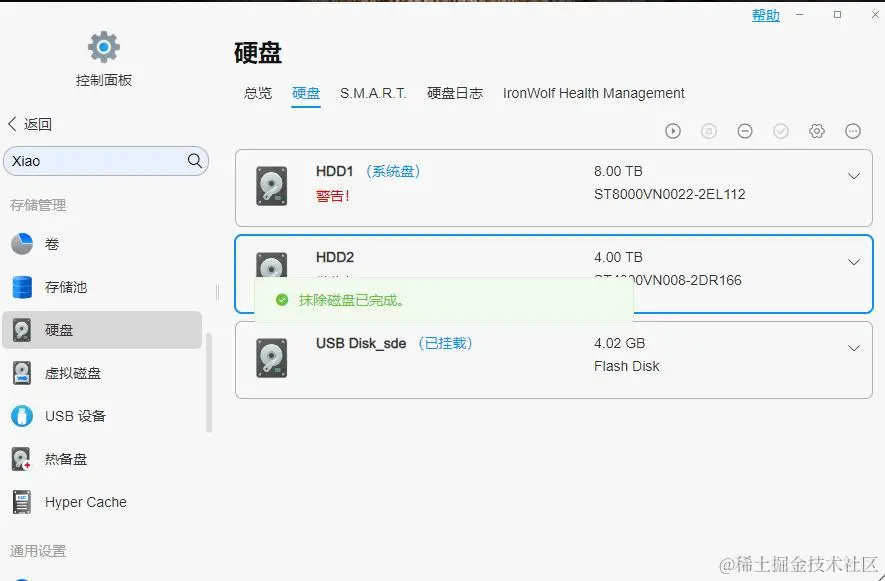Expand USB Disk_sde details
Viewport: 885px width, 581px height.
(853, 349)
